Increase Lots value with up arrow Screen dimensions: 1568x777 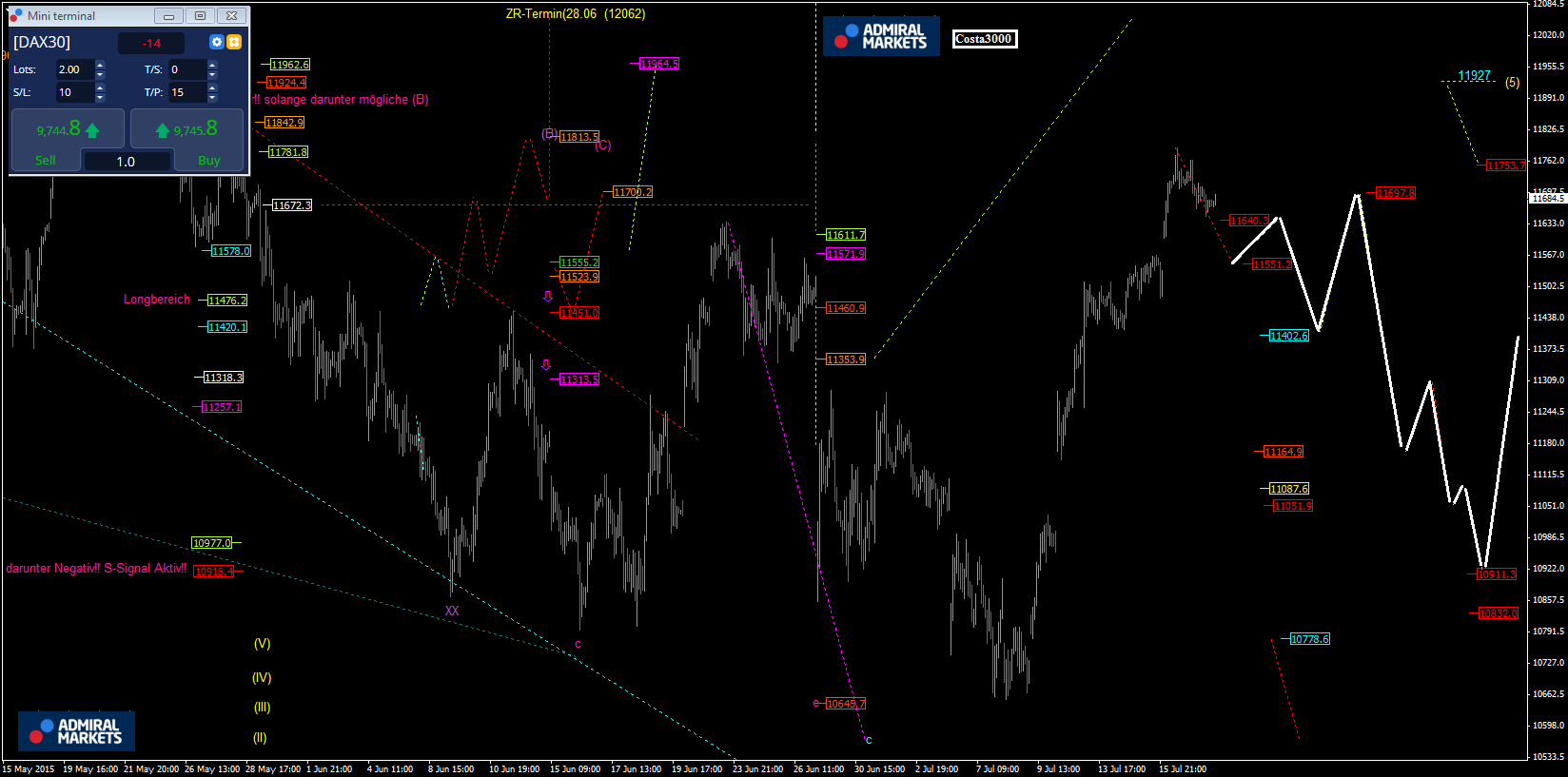[x=100, y=65]
